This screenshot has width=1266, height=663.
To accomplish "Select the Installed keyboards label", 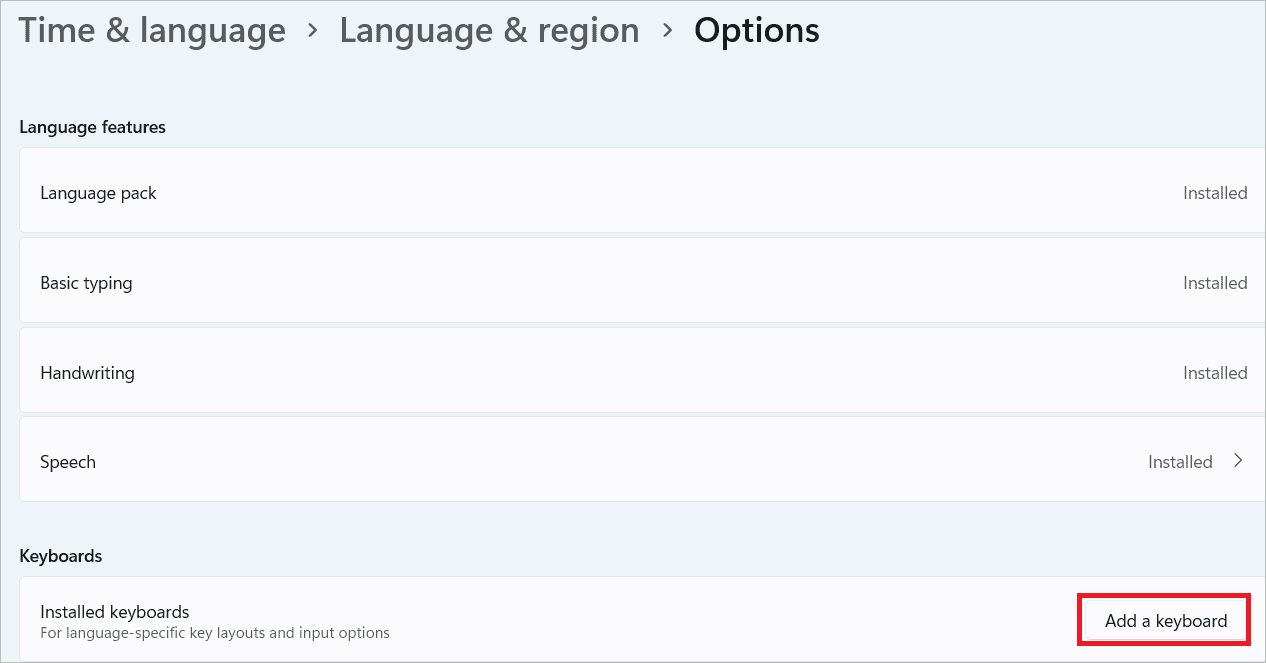I will (x=114, y=612).
